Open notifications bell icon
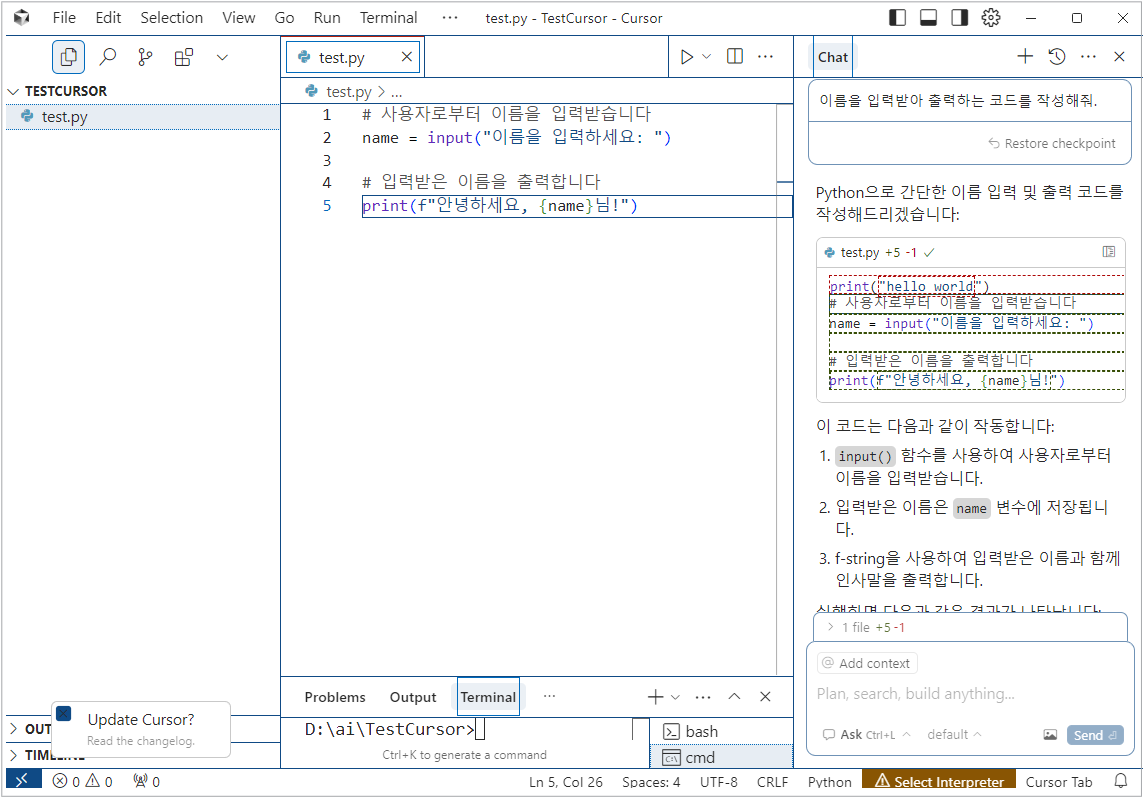The width and height of the screenshot is (1143, 797). (1120, 781)
